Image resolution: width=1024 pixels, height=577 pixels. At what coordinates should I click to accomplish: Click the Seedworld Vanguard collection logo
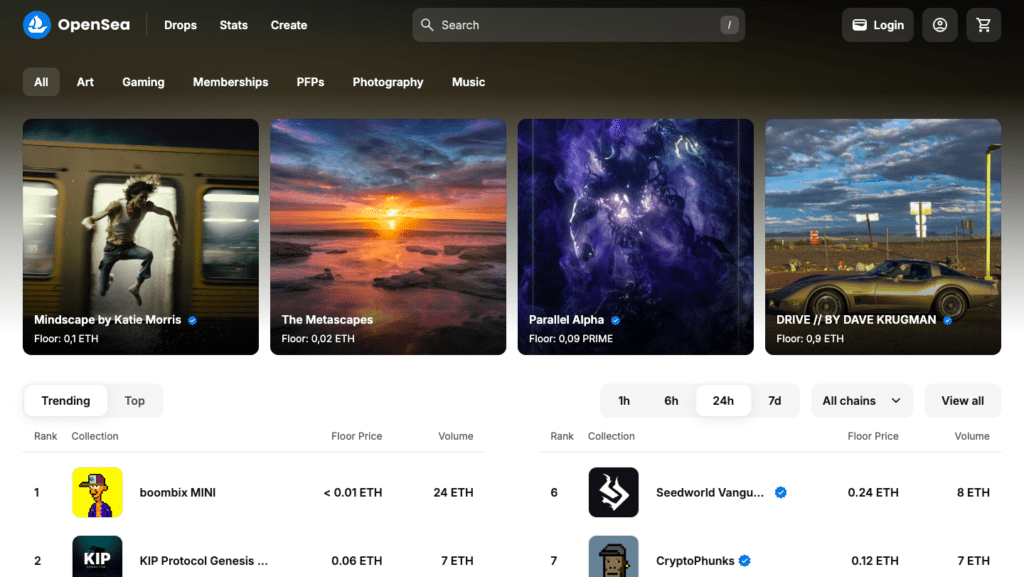click(x=613, y=492)
